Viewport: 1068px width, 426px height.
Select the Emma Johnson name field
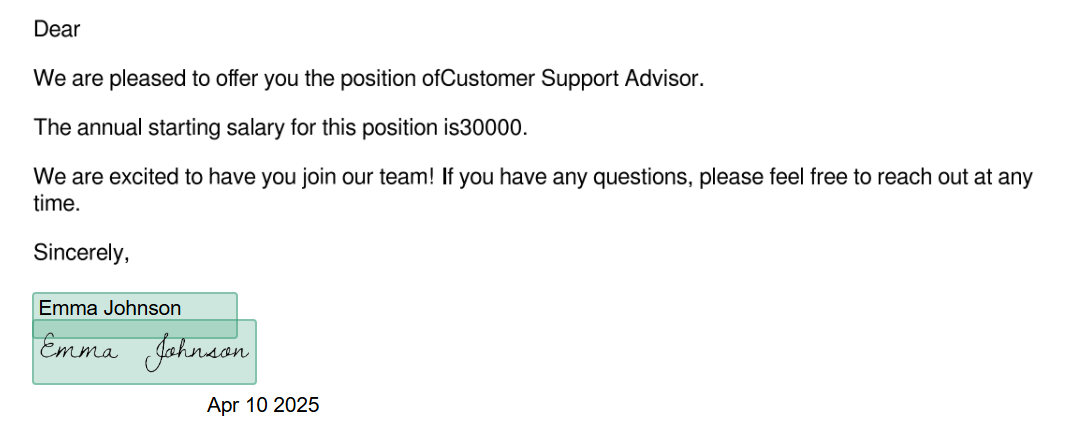(x=135, y=316)
